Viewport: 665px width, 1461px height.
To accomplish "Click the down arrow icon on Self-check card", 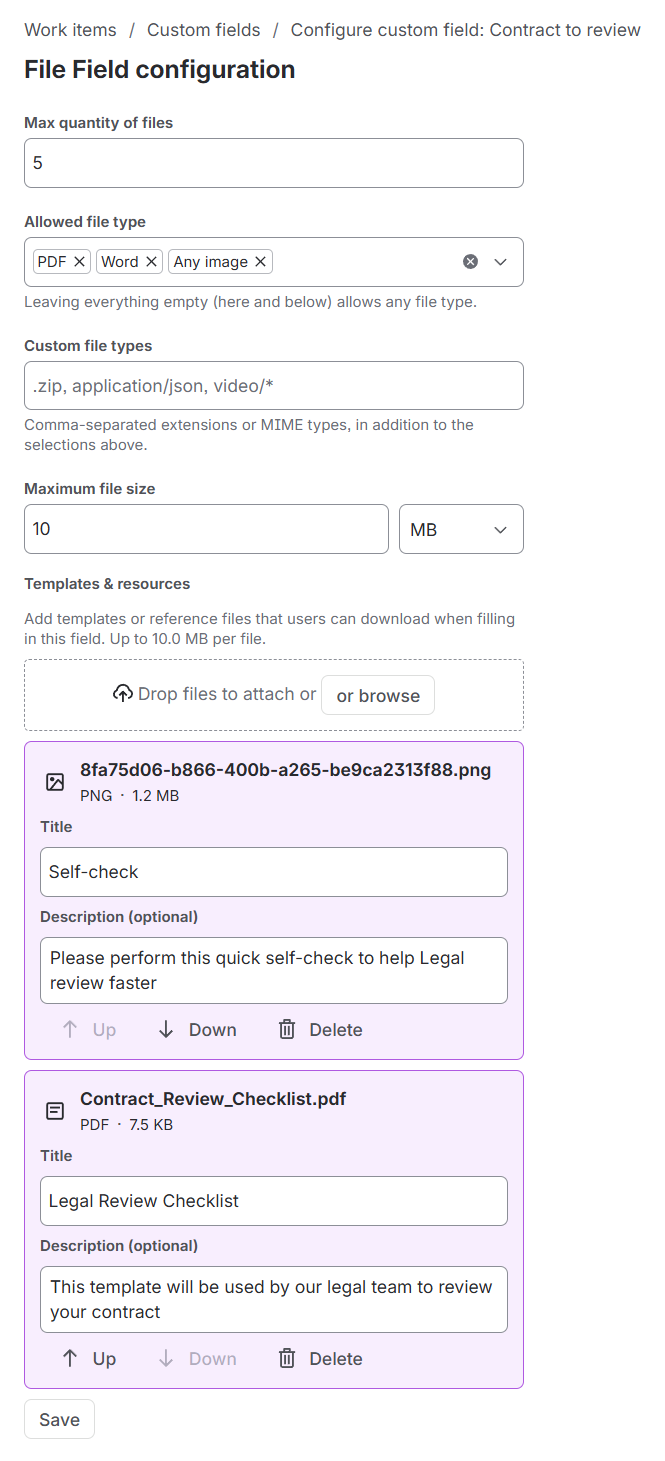I will [166, 1030].
